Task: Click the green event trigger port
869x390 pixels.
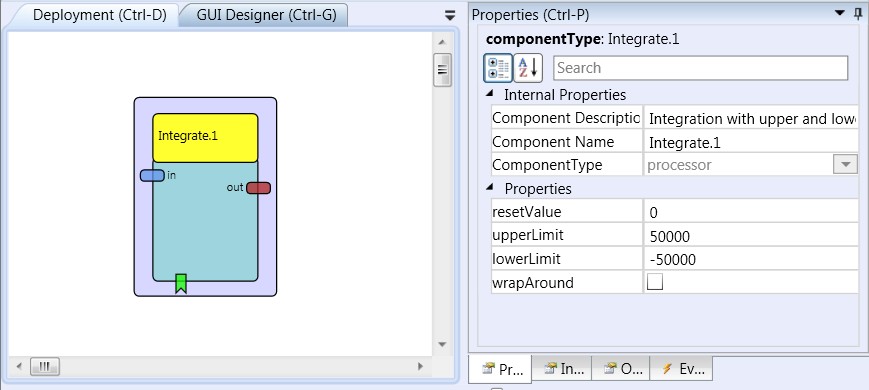Action: 181,284
